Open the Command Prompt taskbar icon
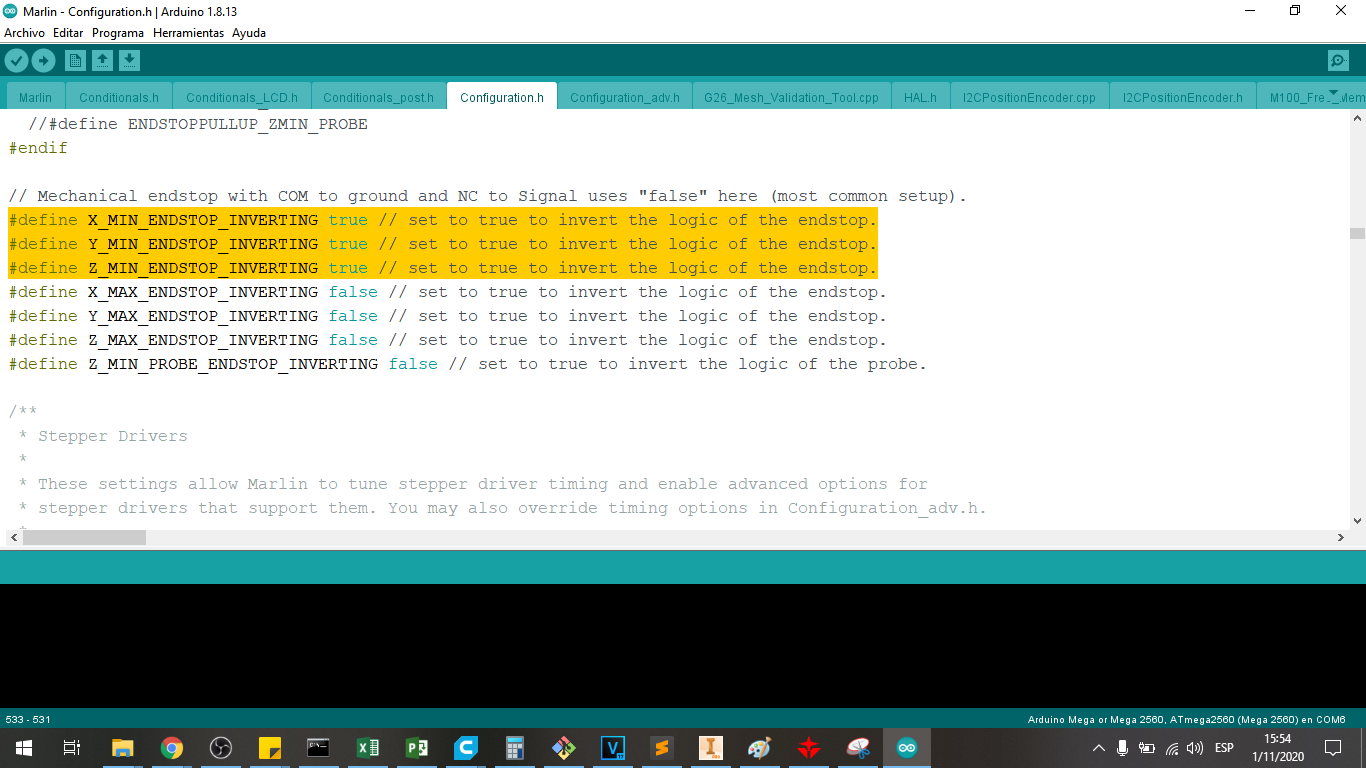 319,748
